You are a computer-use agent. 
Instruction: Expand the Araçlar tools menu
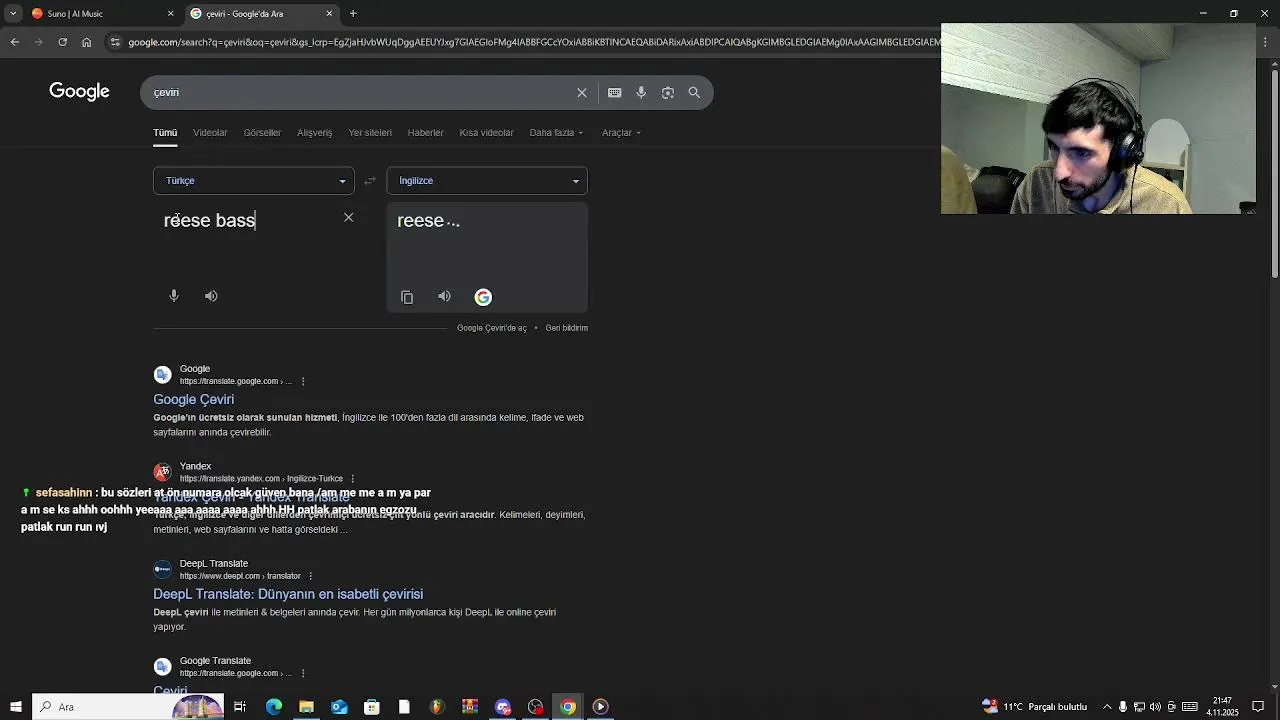click(x=621, y=133)
